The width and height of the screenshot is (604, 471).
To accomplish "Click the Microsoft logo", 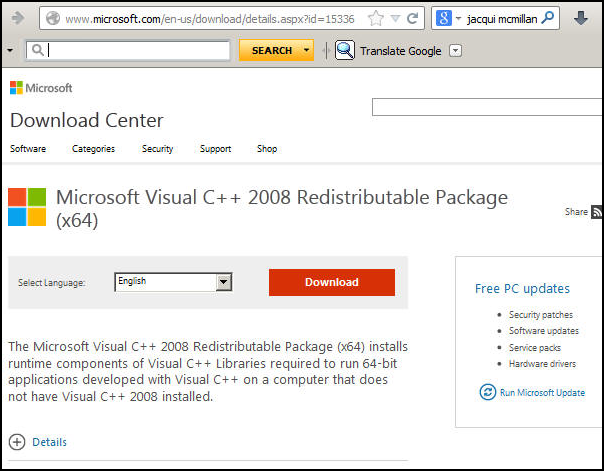I will coord(41,88).
